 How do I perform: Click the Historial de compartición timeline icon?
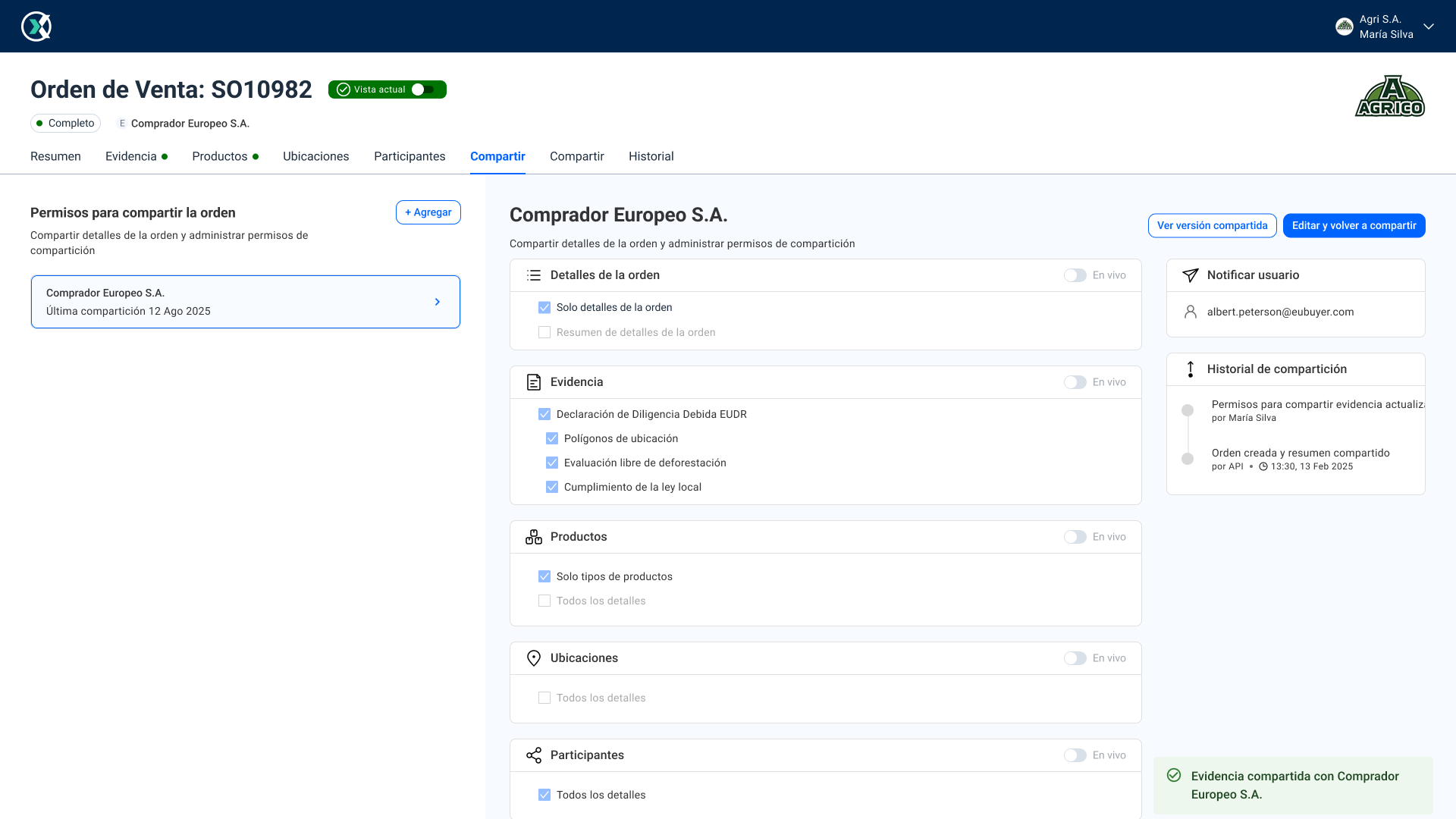1191,369
